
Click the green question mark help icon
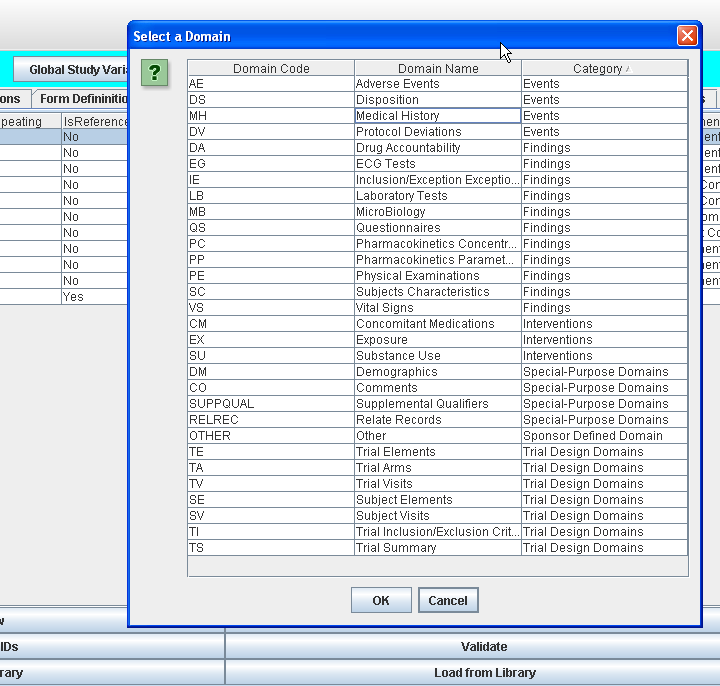click(x=154, y=73)
